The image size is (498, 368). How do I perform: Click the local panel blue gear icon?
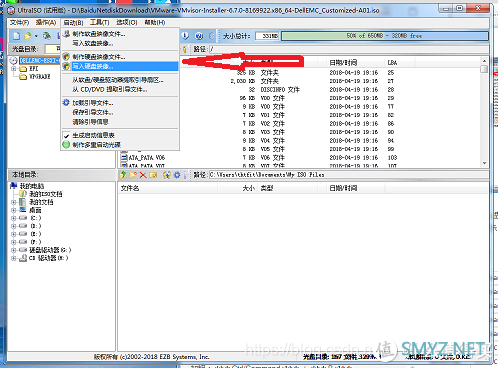[x=177, y=175]
